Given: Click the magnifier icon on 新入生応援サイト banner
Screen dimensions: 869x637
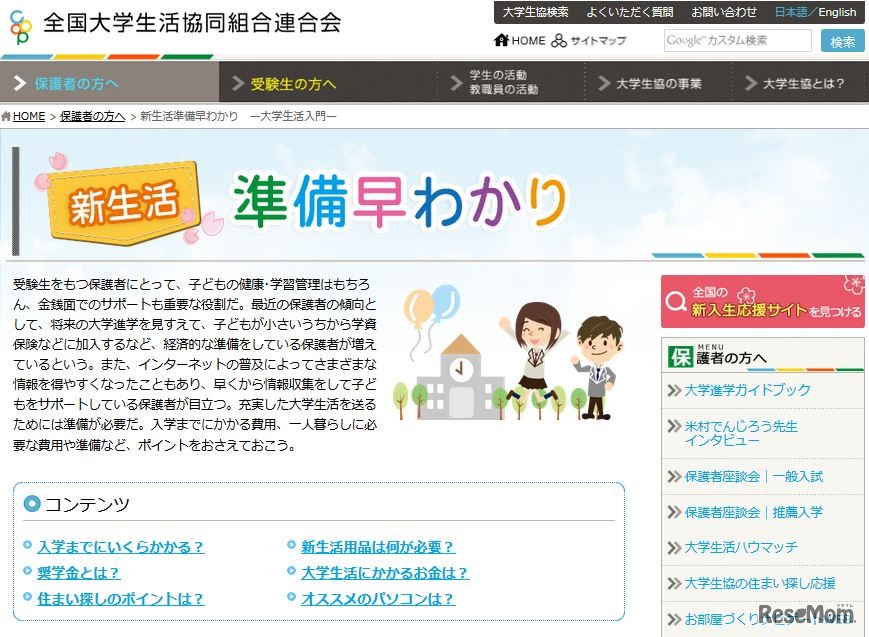Looking at the screenshot, I should pos(676,300).
